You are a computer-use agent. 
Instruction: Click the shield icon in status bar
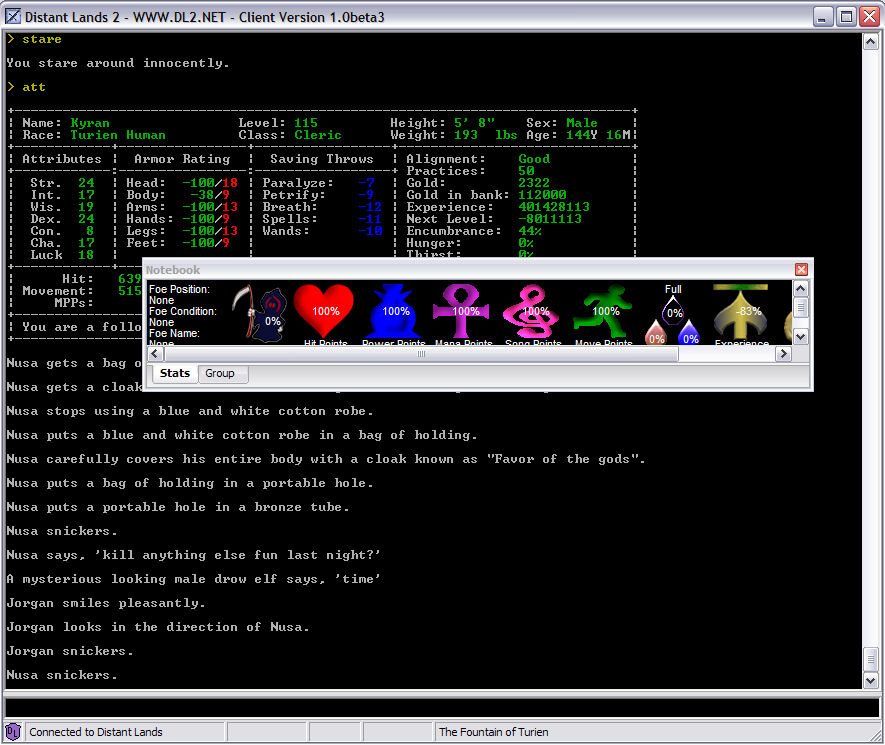coord(13,732)
